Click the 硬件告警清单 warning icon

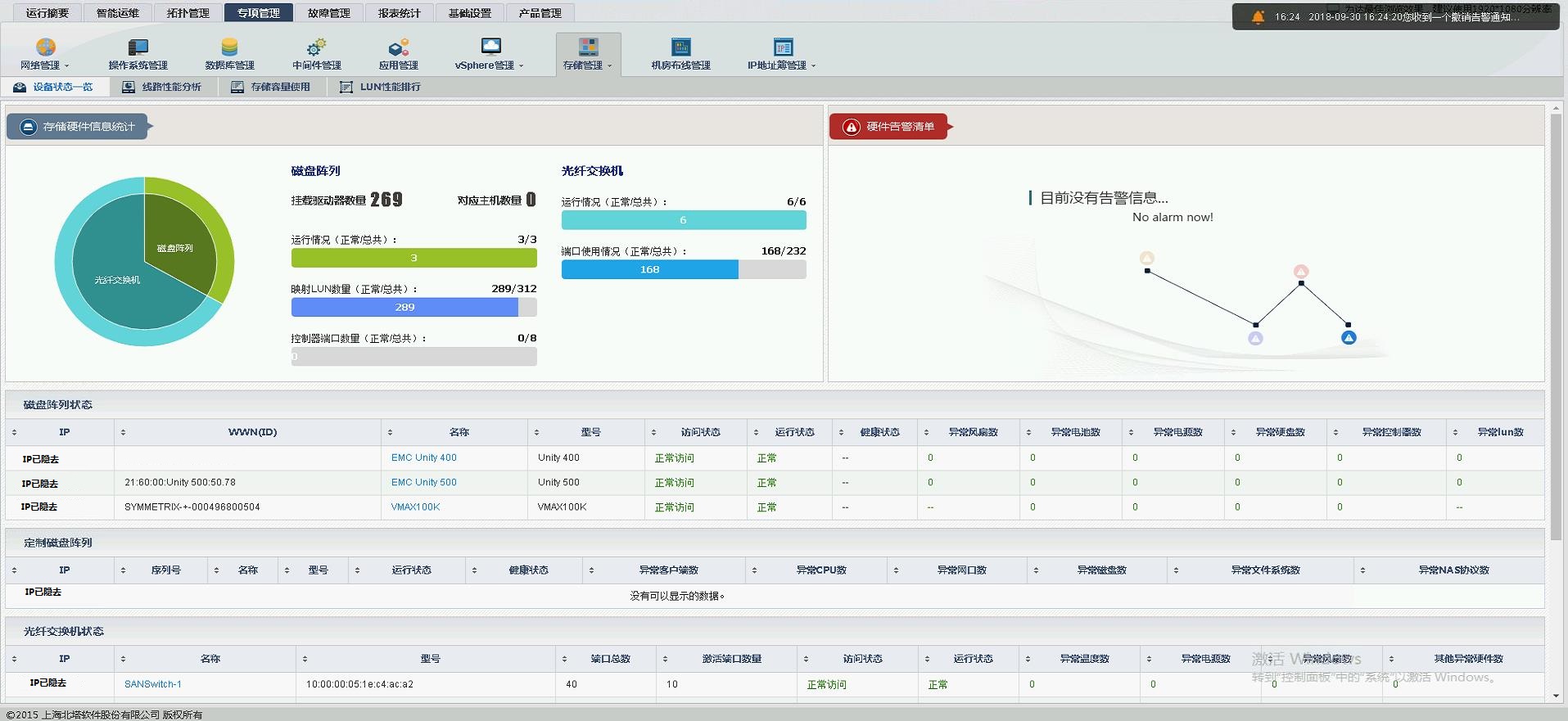(x=852, y=127)
